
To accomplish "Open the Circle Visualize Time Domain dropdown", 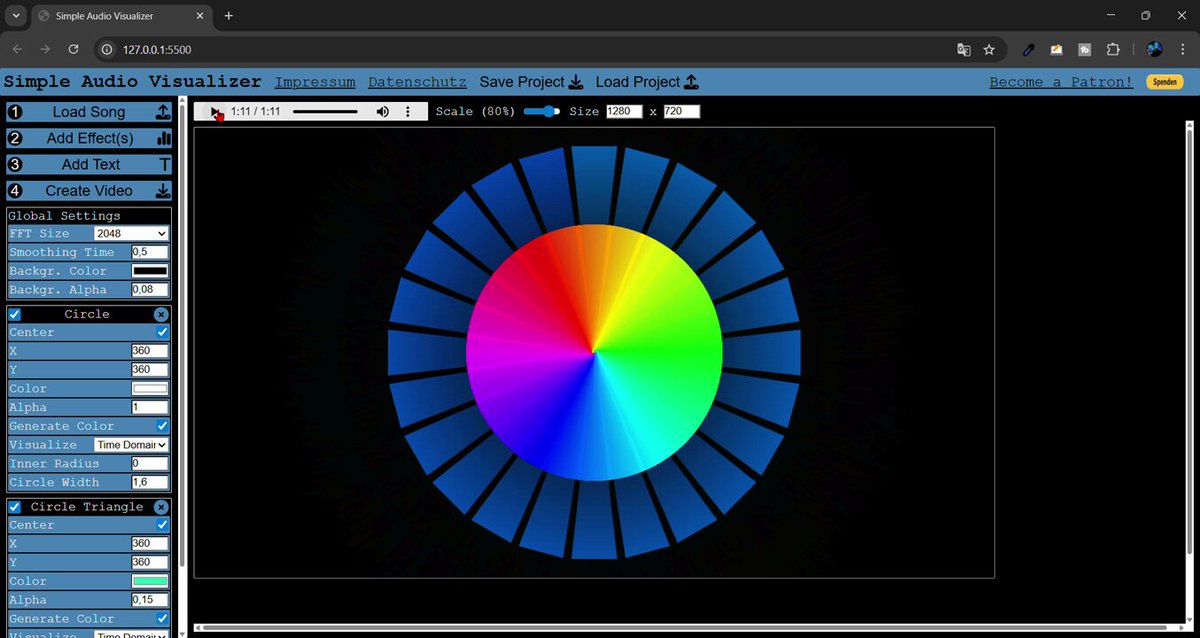I will pos(131,445).
